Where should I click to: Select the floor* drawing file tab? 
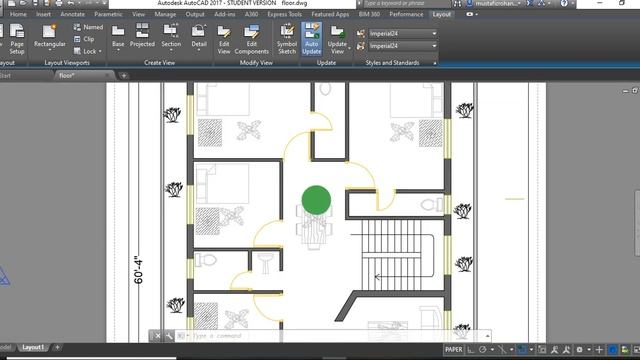(84, 76)
